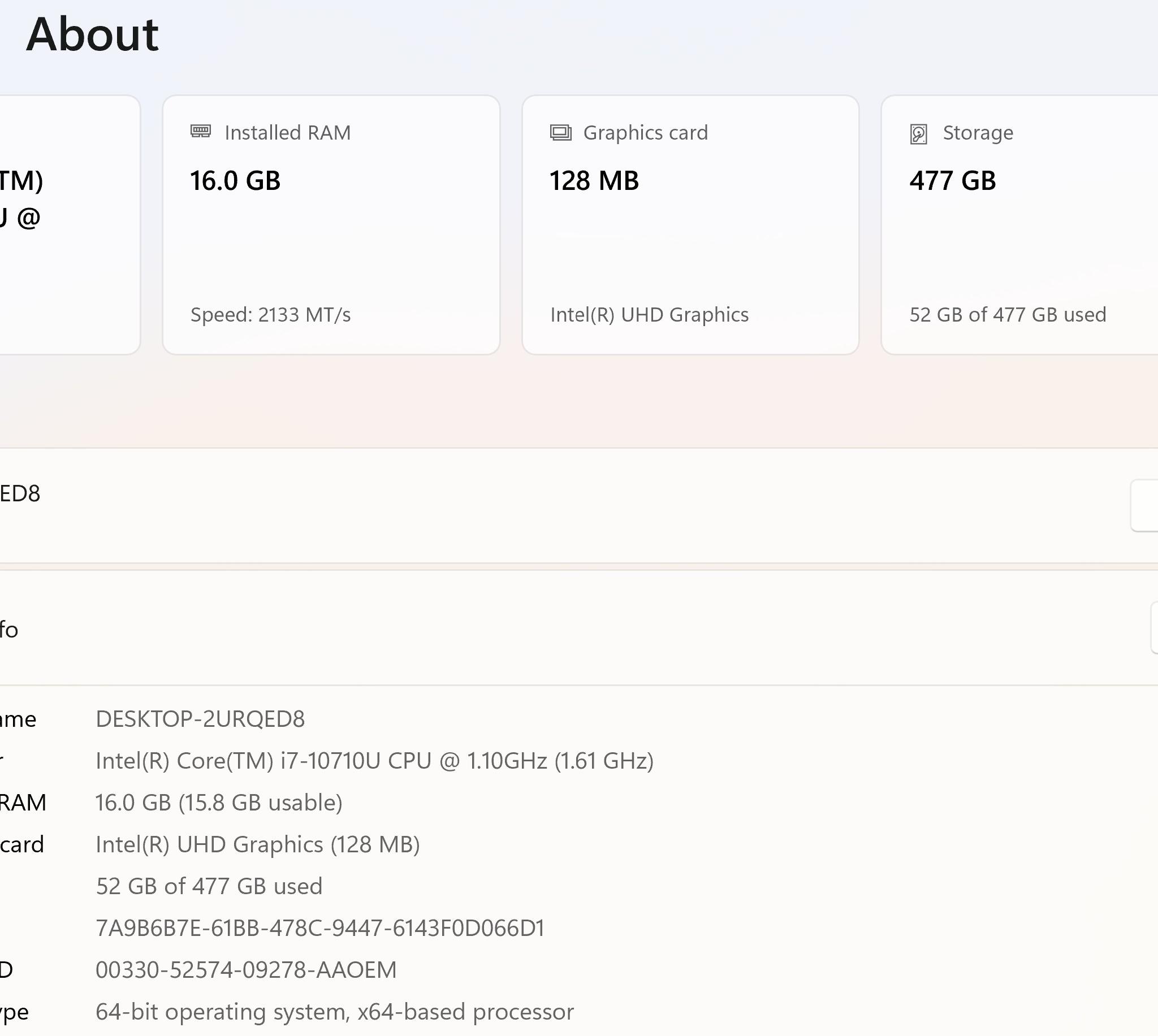This screenshot has height=1036, width=1158.
Task: Click the rename button beside device name
Action: pyautogui.click(x=1144, y=506)
